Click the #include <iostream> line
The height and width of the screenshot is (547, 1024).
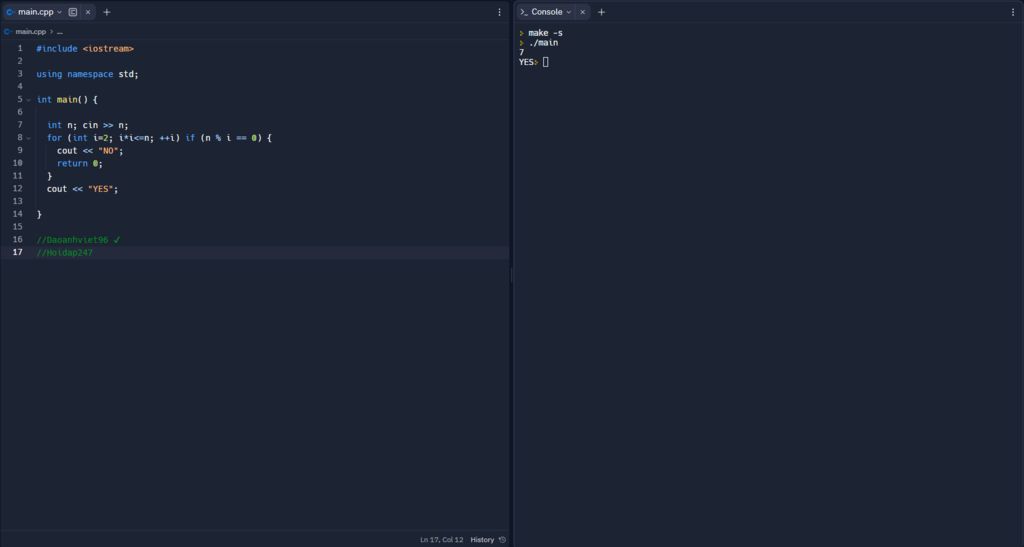85,48
